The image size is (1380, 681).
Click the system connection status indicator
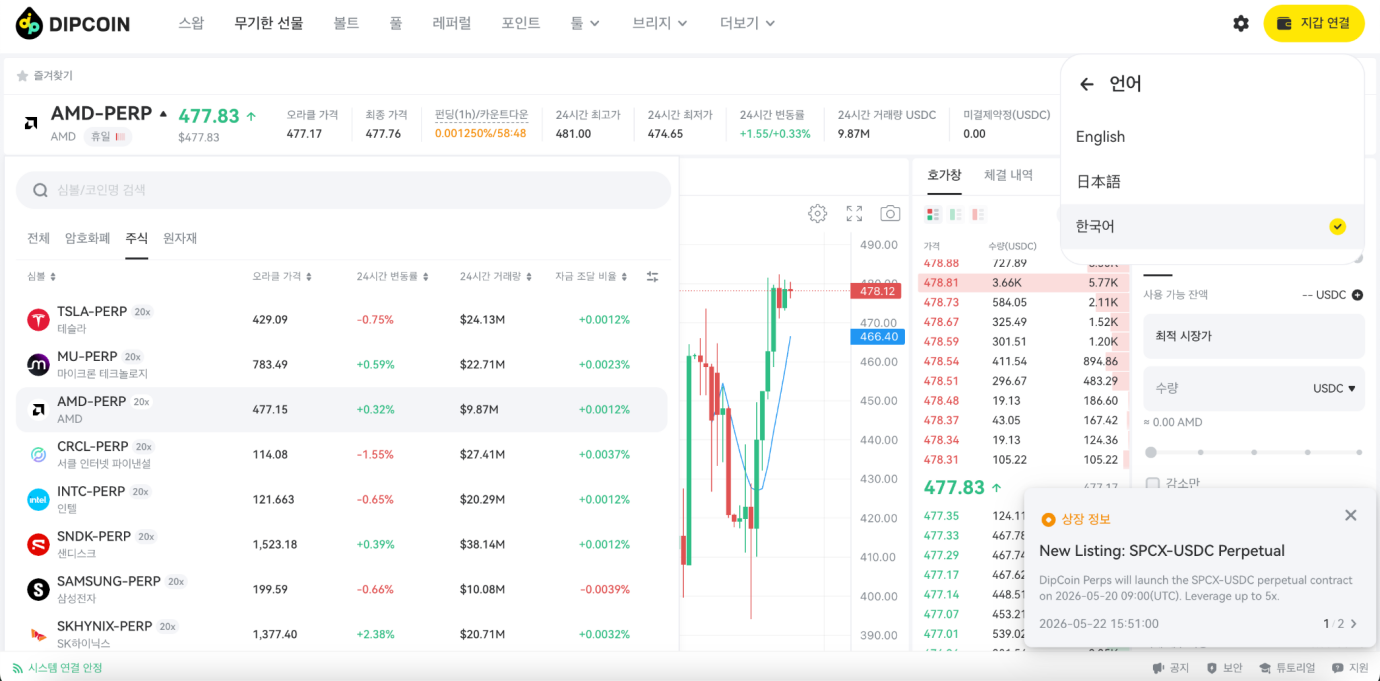pyautogui.click(x=57, y=668)
